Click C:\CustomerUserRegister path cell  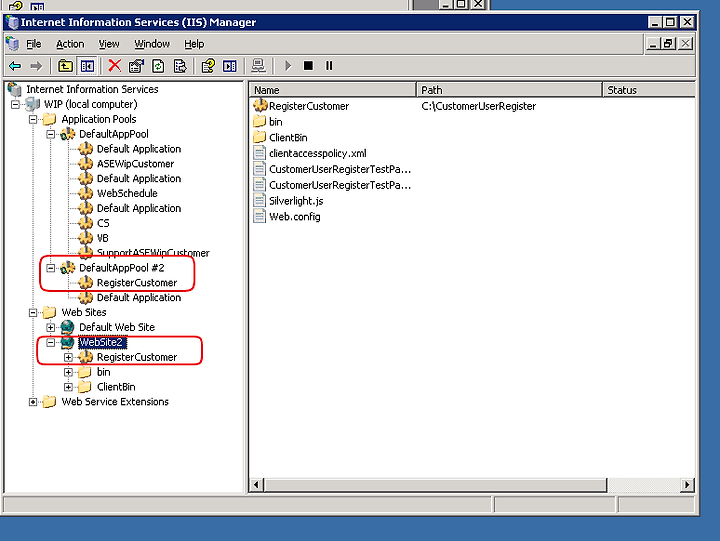[478, 106]
